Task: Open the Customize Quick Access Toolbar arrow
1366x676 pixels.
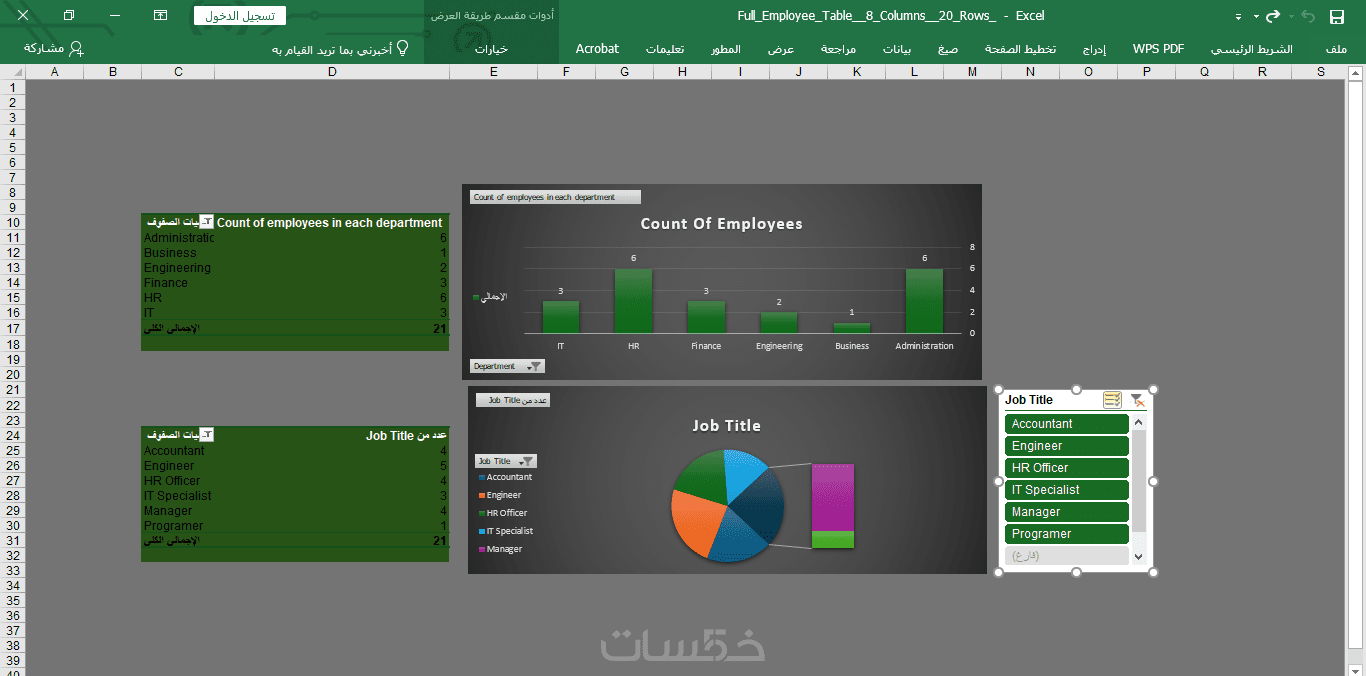Action: pos(1239,17)
